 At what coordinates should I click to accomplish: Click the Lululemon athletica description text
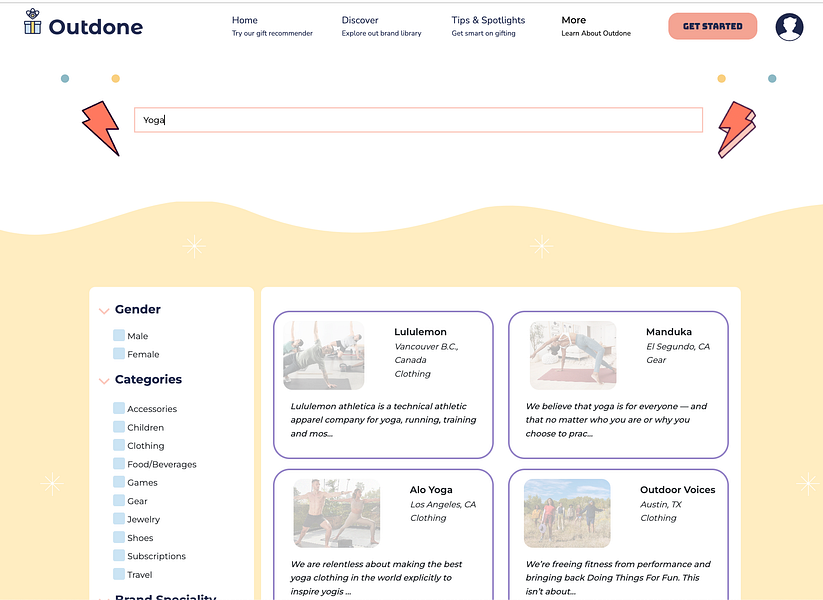[384, 420]
